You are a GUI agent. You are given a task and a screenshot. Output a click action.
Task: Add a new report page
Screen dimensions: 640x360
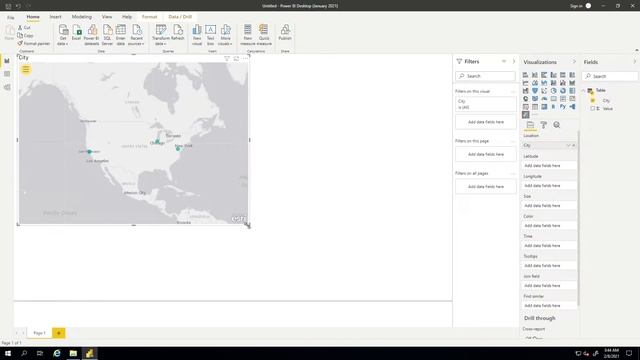click(x=59, y=333)
